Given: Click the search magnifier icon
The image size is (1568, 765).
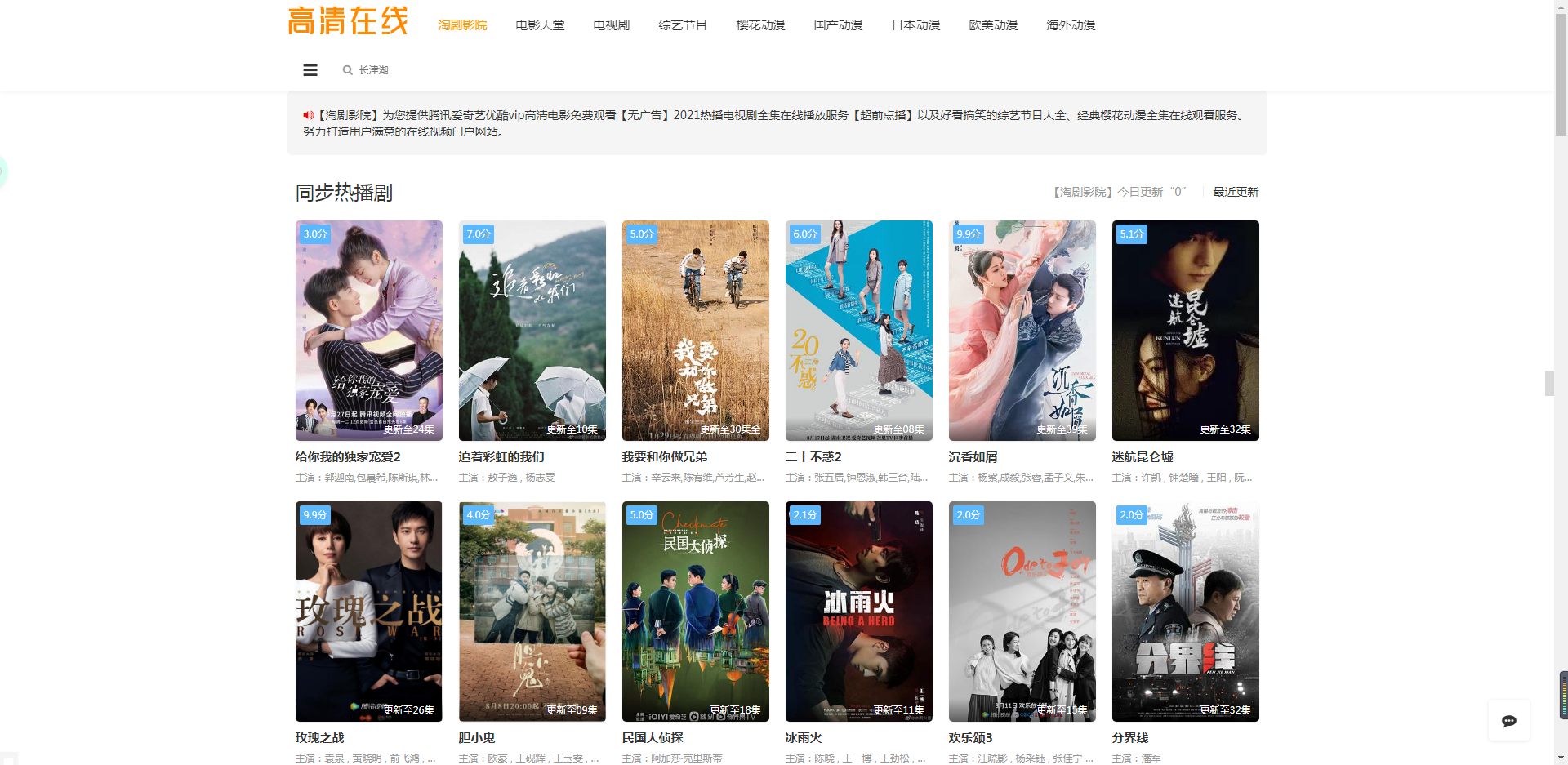Looking at the screenshot, I should tap(347, 70).
